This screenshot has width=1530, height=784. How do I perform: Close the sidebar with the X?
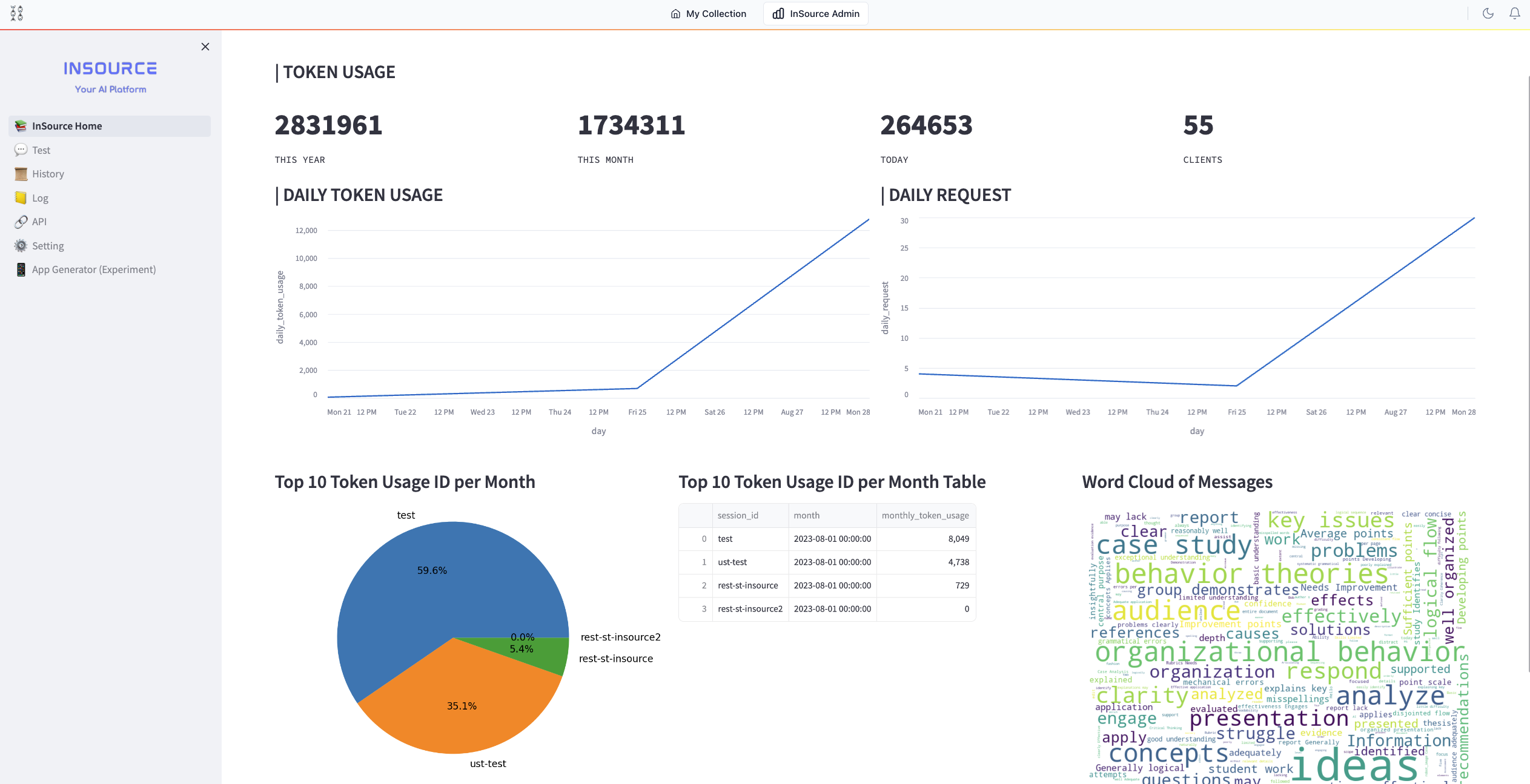tap(205, 47)
